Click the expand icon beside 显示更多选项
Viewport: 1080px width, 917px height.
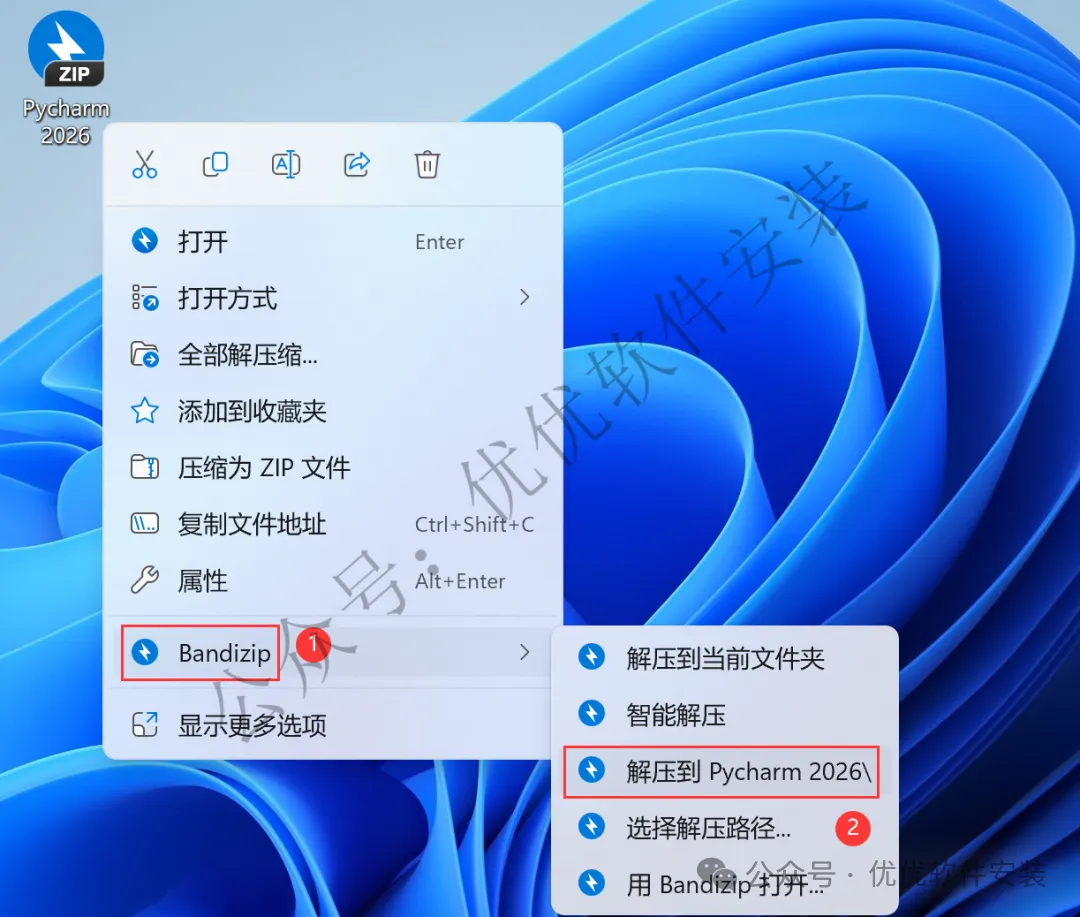click(145, 724)
